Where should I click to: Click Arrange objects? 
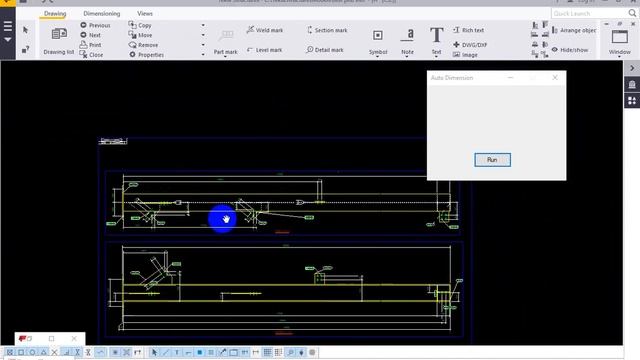573,30
